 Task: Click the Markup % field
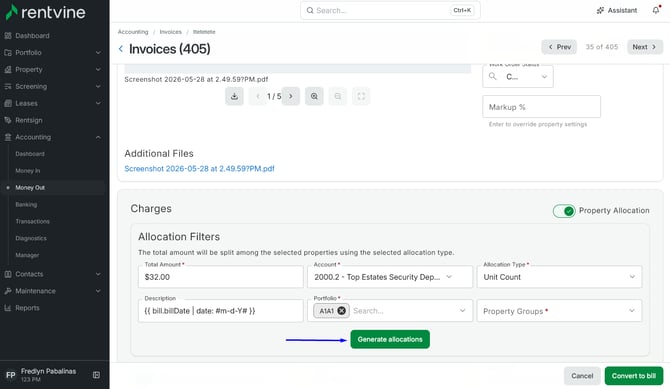click(541, 107)
